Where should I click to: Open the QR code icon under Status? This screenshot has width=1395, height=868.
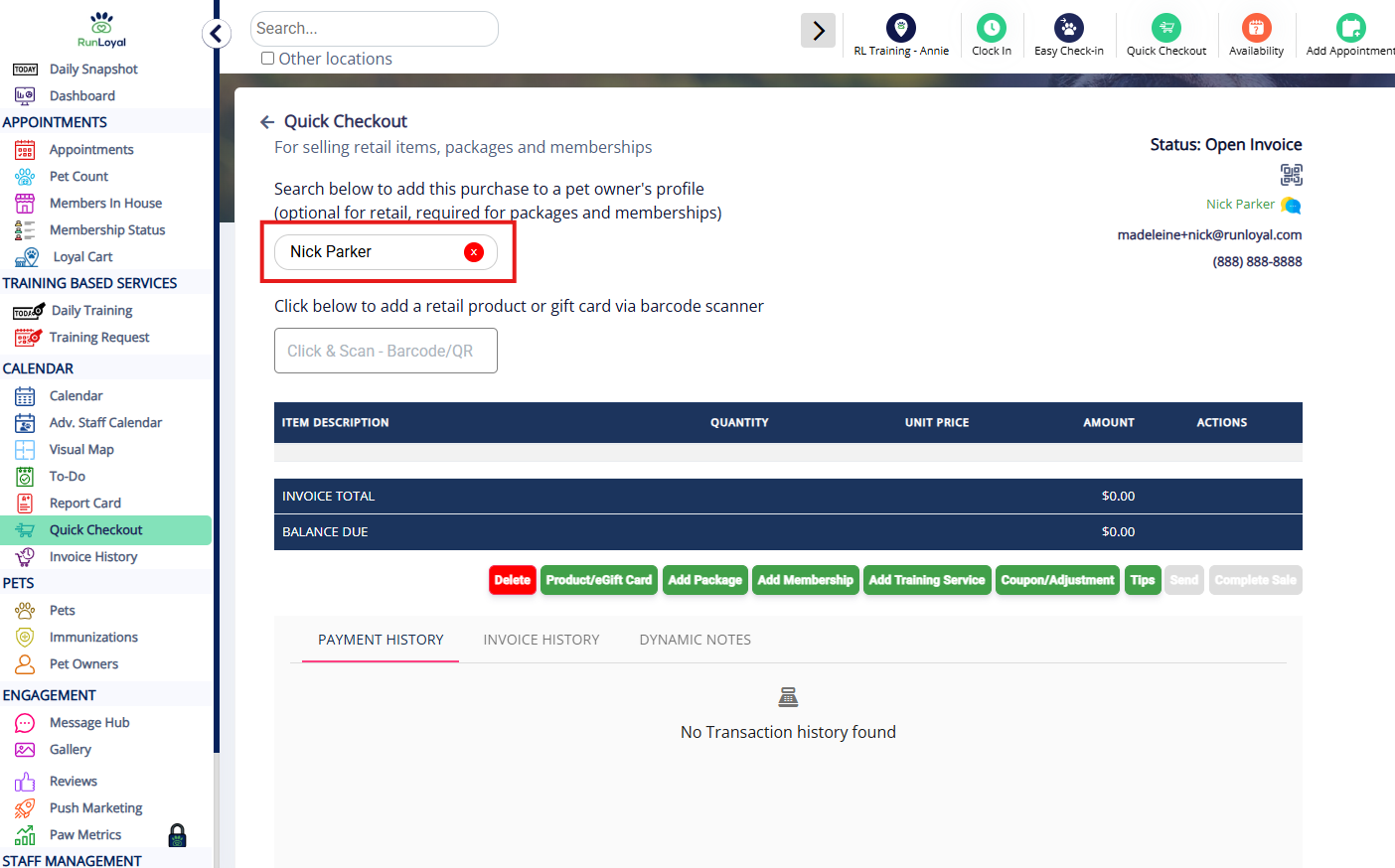tap(1291, 175)
